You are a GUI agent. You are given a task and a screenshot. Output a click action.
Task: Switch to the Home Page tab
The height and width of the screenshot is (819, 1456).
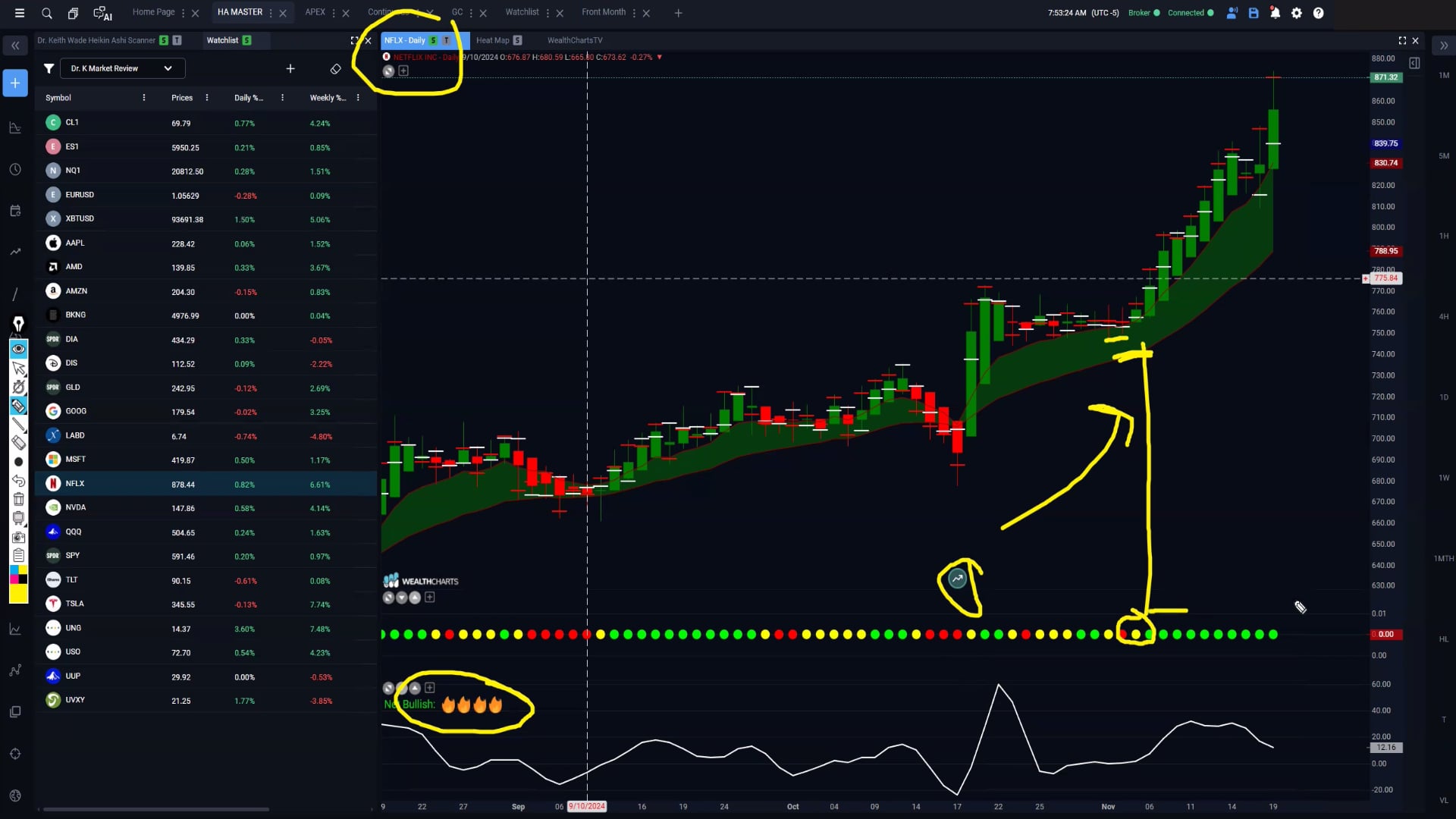click(153, 12)
